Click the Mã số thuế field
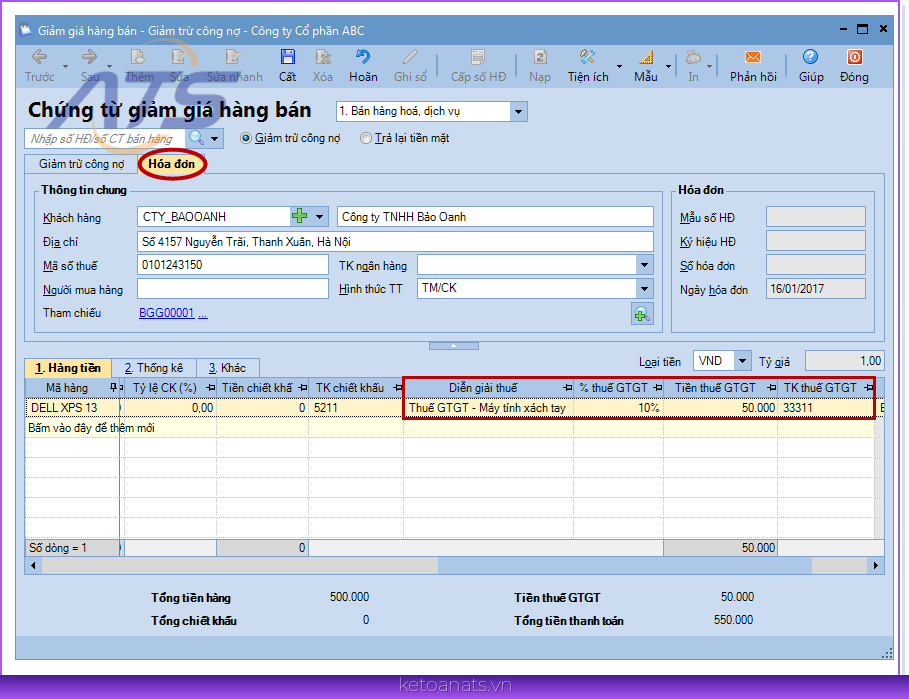 coord(232,265)
